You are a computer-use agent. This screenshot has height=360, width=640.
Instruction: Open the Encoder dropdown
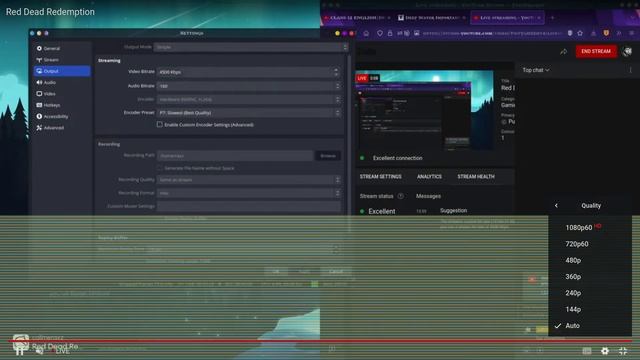point(249,100)
